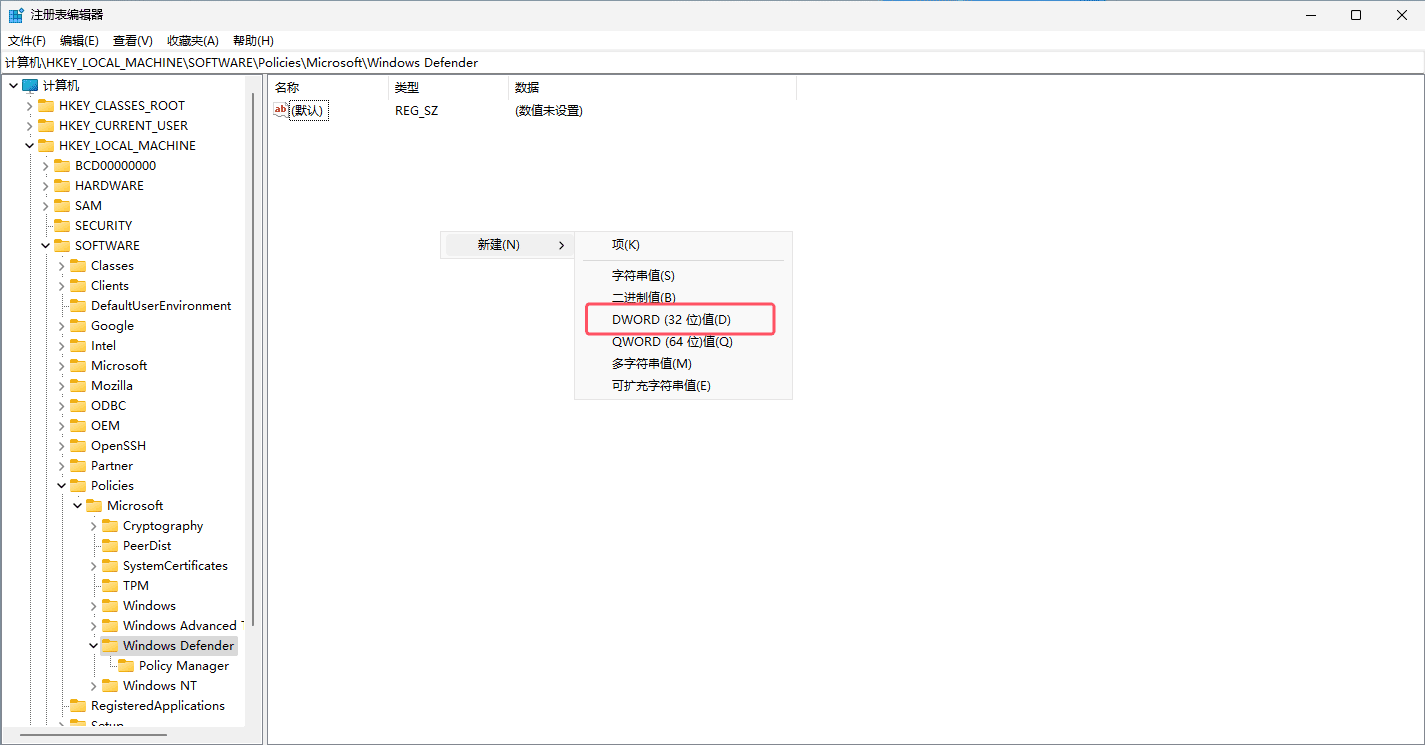Click the OpenSSH folder icon
The image size is (1425, 745).
[78, 446]
